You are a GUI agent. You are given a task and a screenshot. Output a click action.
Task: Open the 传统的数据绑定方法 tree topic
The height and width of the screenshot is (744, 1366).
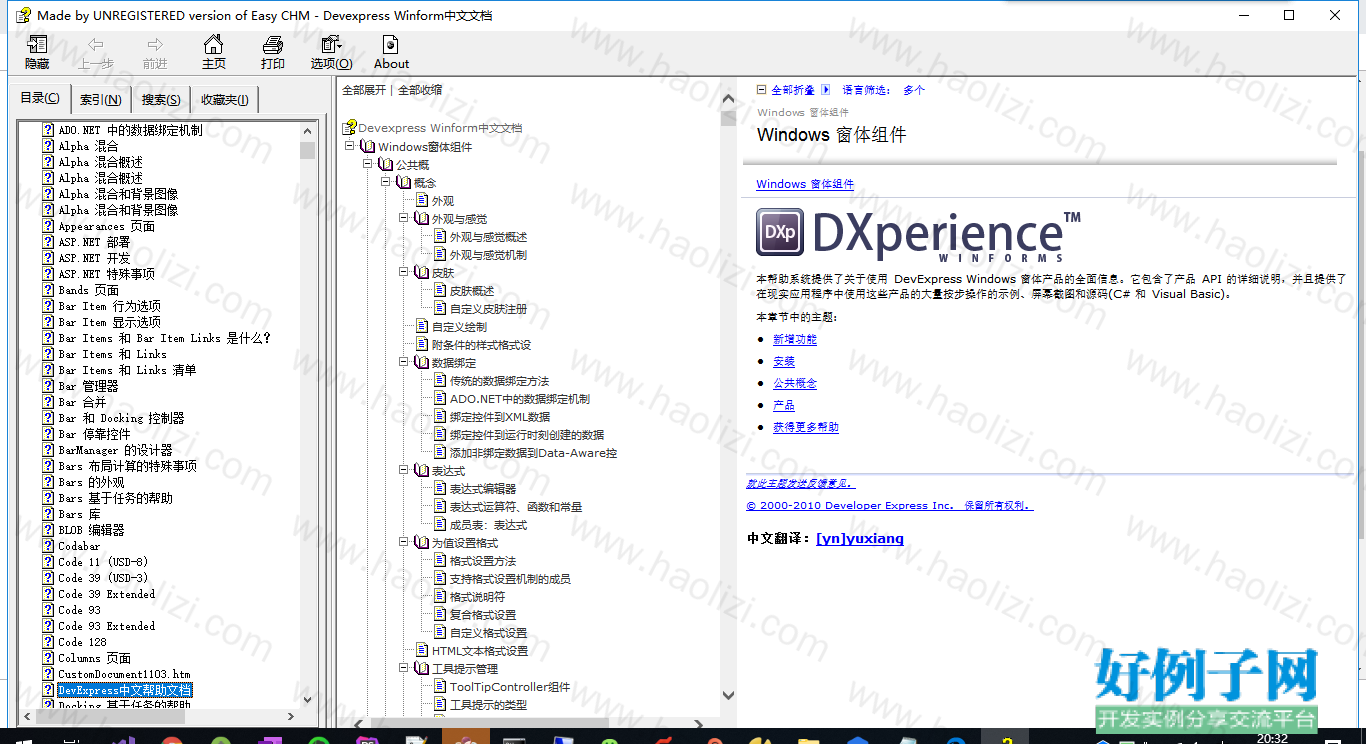[x=499, y=381]
